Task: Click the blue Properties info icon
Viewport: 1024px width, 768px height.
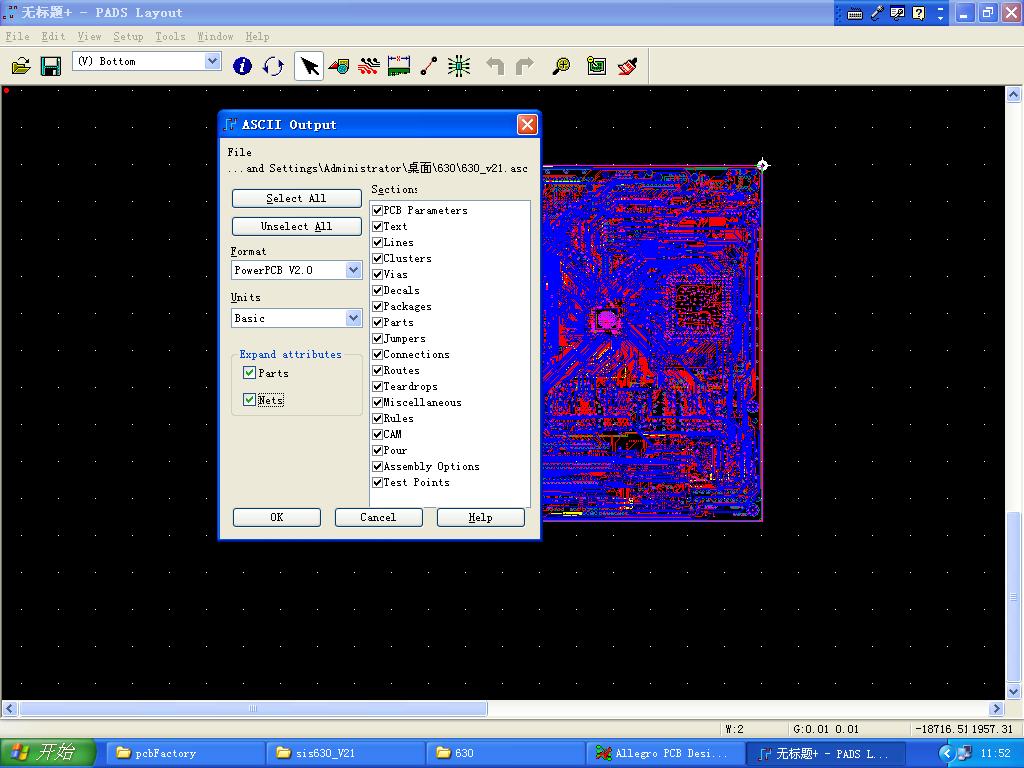Action: pyautogui.click(x=242, y=66)
